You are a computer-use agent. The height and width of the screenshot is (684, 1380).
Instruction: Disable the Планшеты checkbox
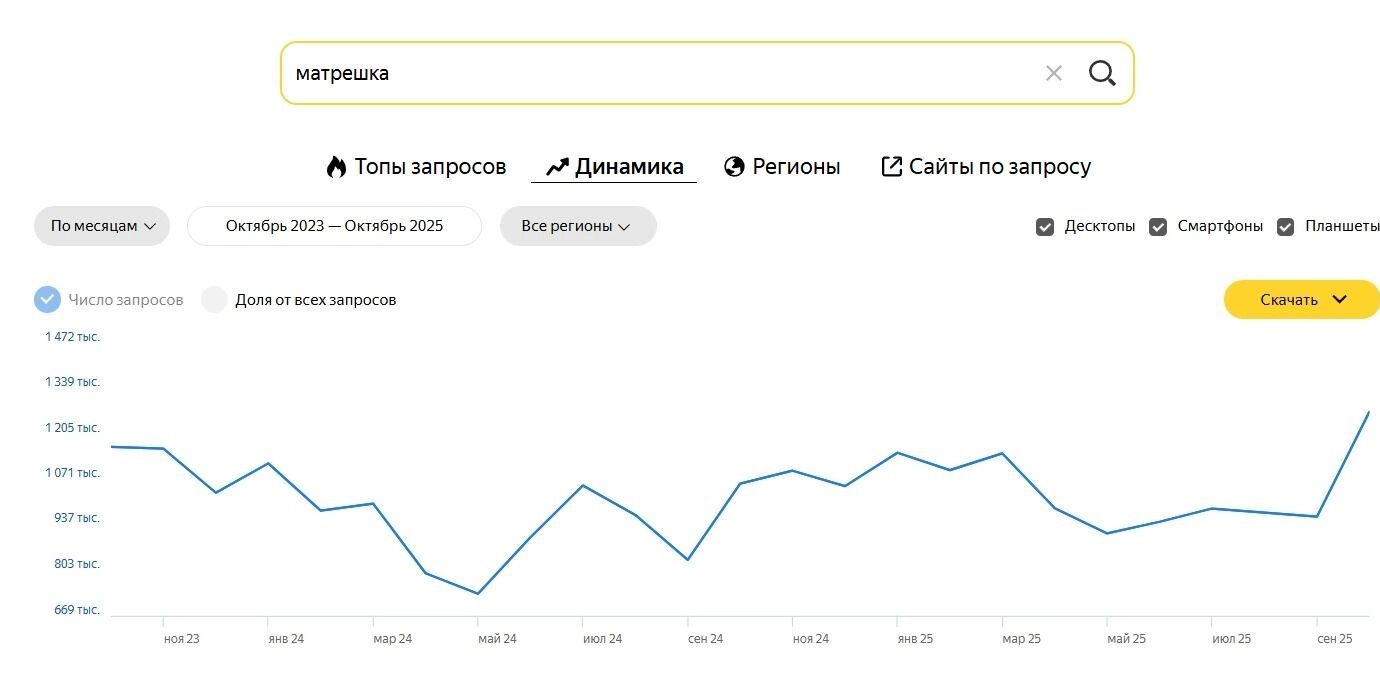[x=1286, y=227]
